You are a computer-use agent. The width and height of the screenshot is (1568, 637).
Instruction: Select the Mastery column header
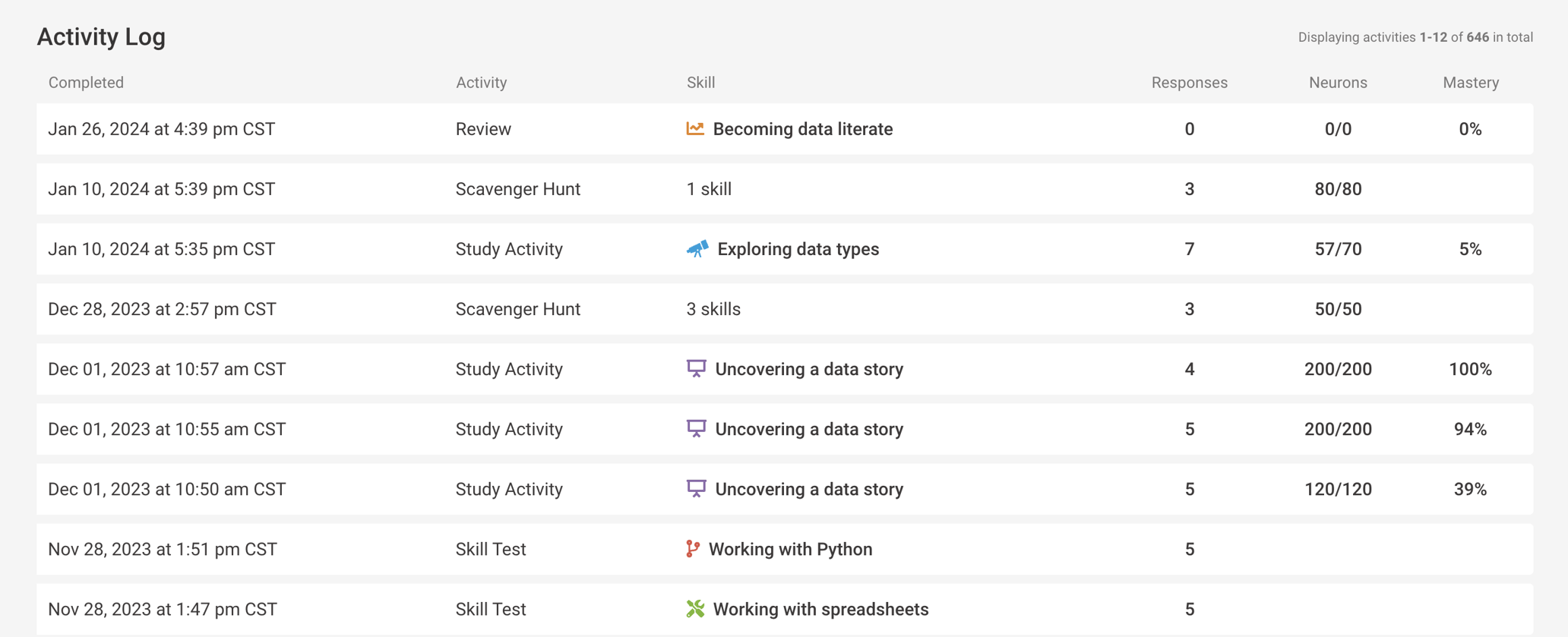(1471, 83)
